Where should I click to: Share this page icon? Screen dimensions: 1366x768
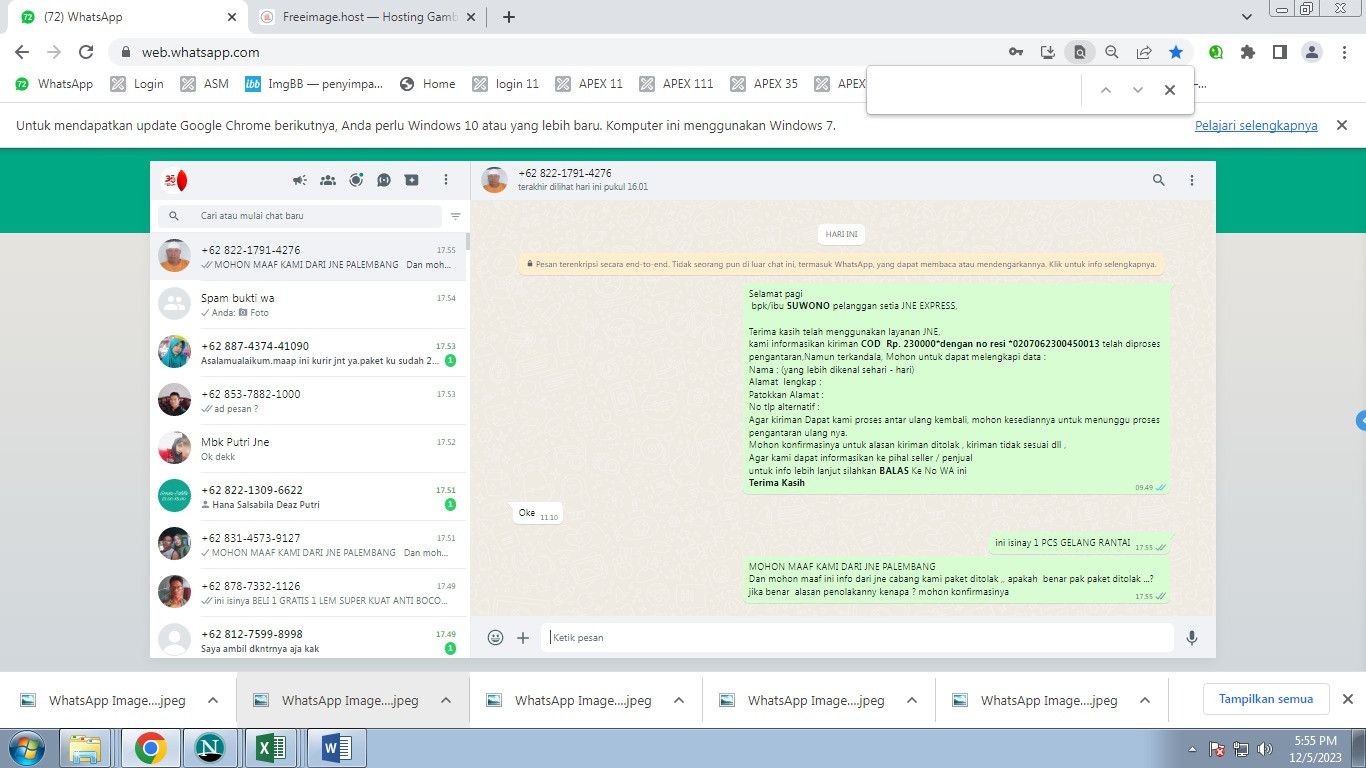(x=1144, y=52)
